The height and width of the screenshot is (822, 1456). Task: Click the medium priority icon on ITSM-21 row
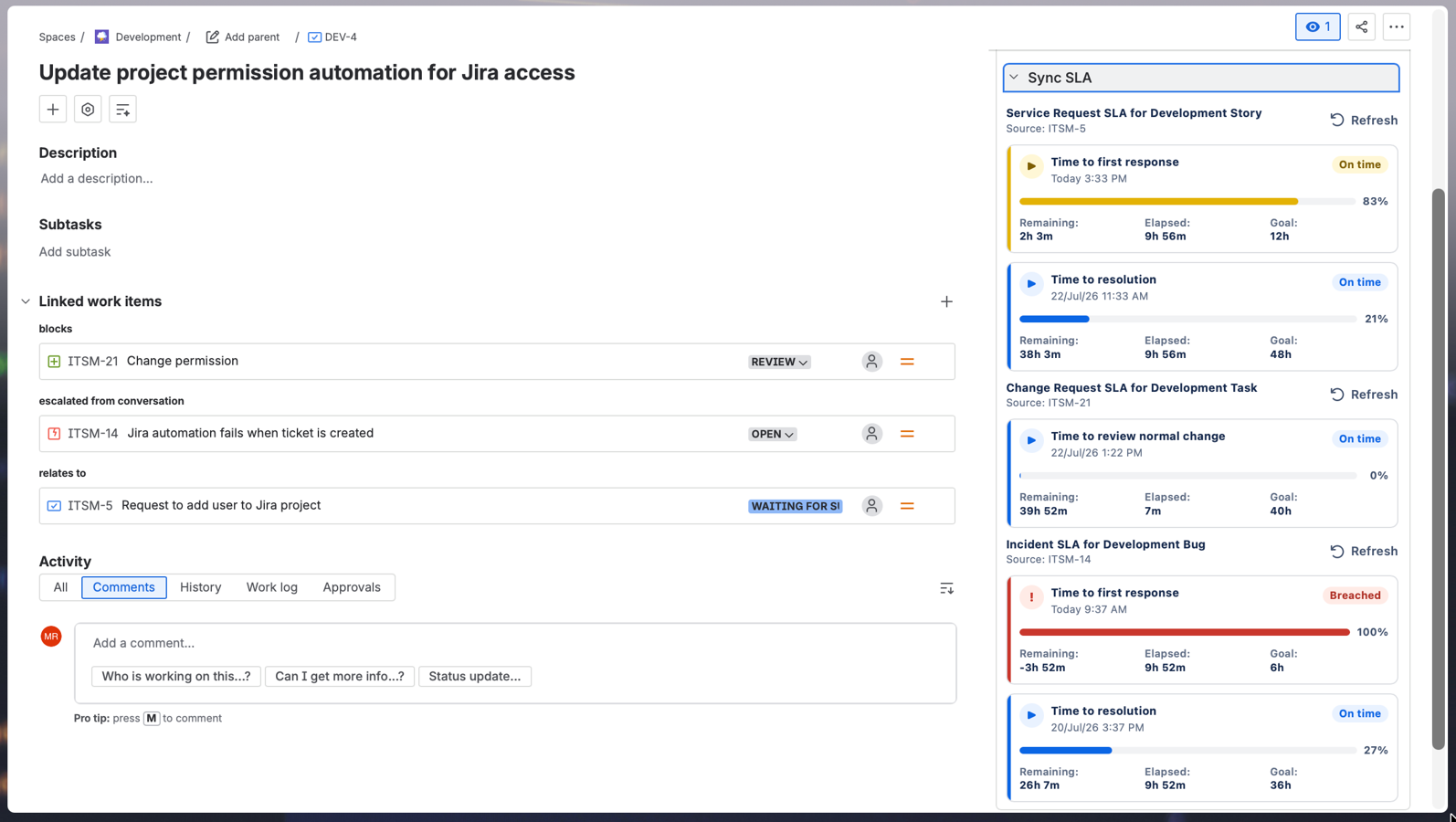point(907,362)
